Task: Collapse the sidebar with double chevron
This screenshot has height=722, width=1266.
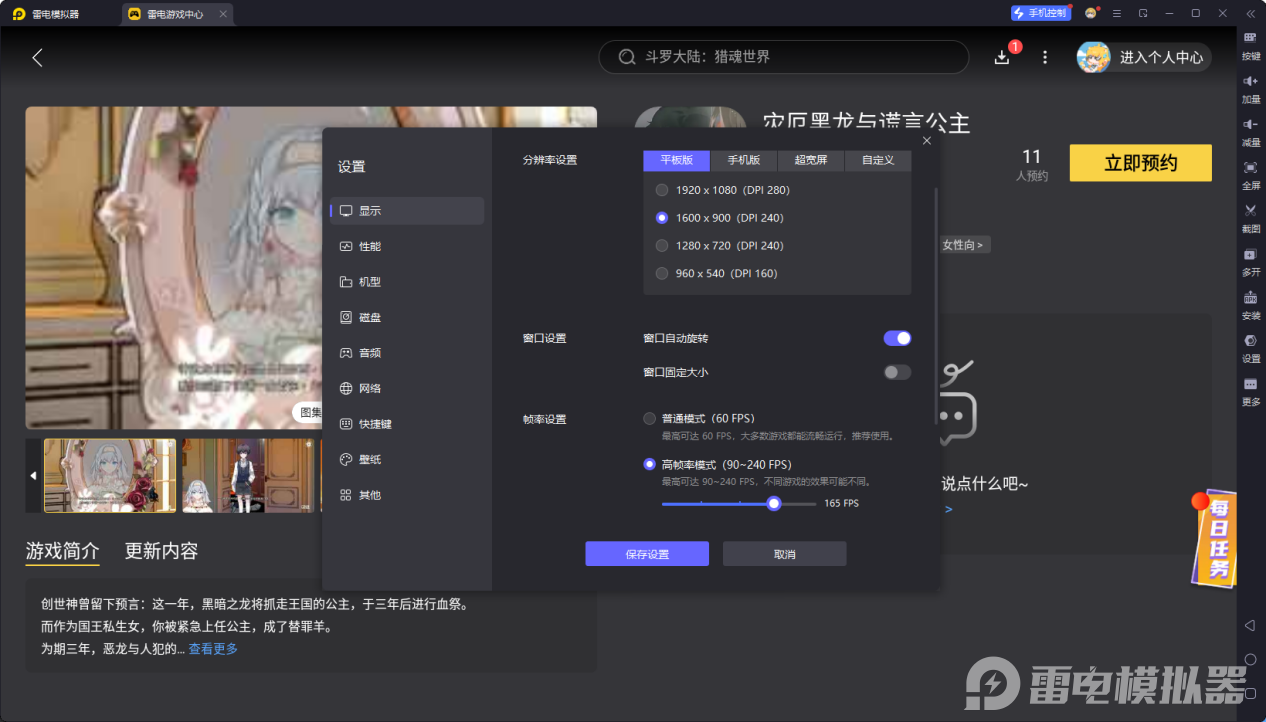Action: tap(1250, 13)
